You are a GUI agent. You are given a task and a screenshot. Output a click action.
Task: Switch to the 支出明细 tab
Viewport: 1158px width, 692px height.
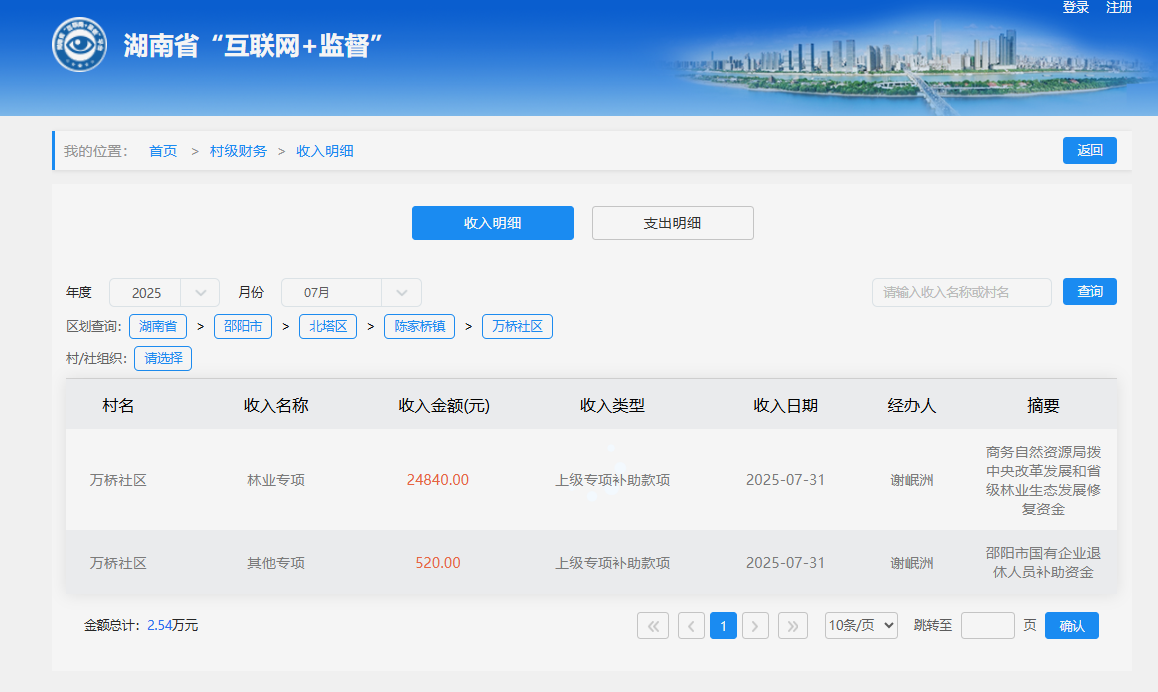[672, 223]
